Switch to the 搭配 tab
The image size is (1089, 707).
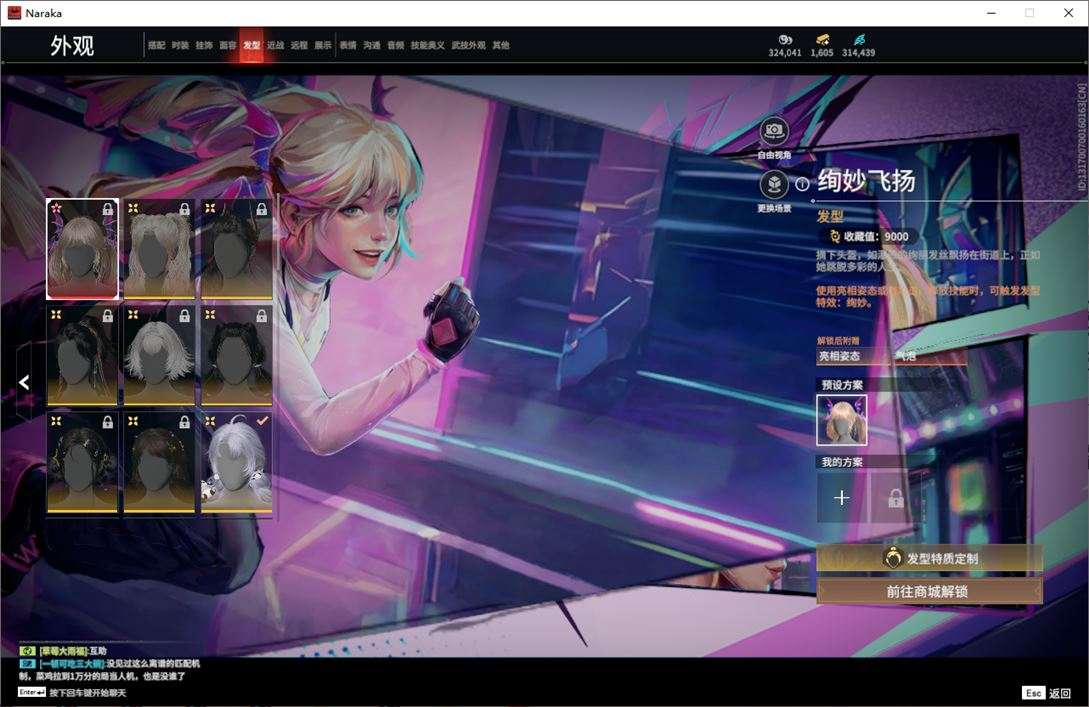tap(156, 45)
